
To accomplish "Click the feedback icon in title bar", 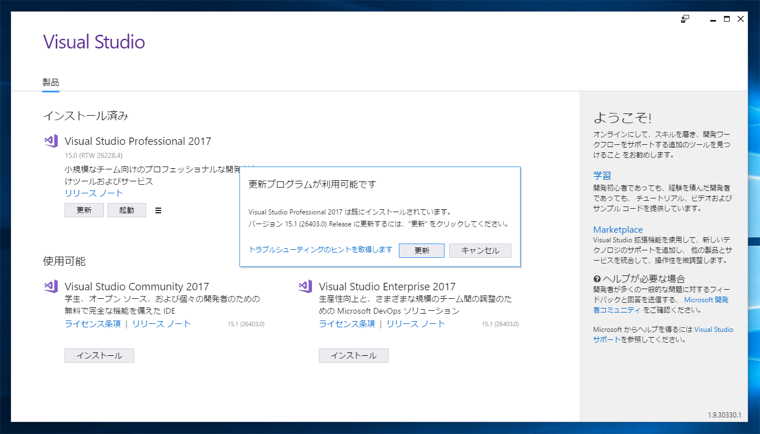I will [685, 19].
